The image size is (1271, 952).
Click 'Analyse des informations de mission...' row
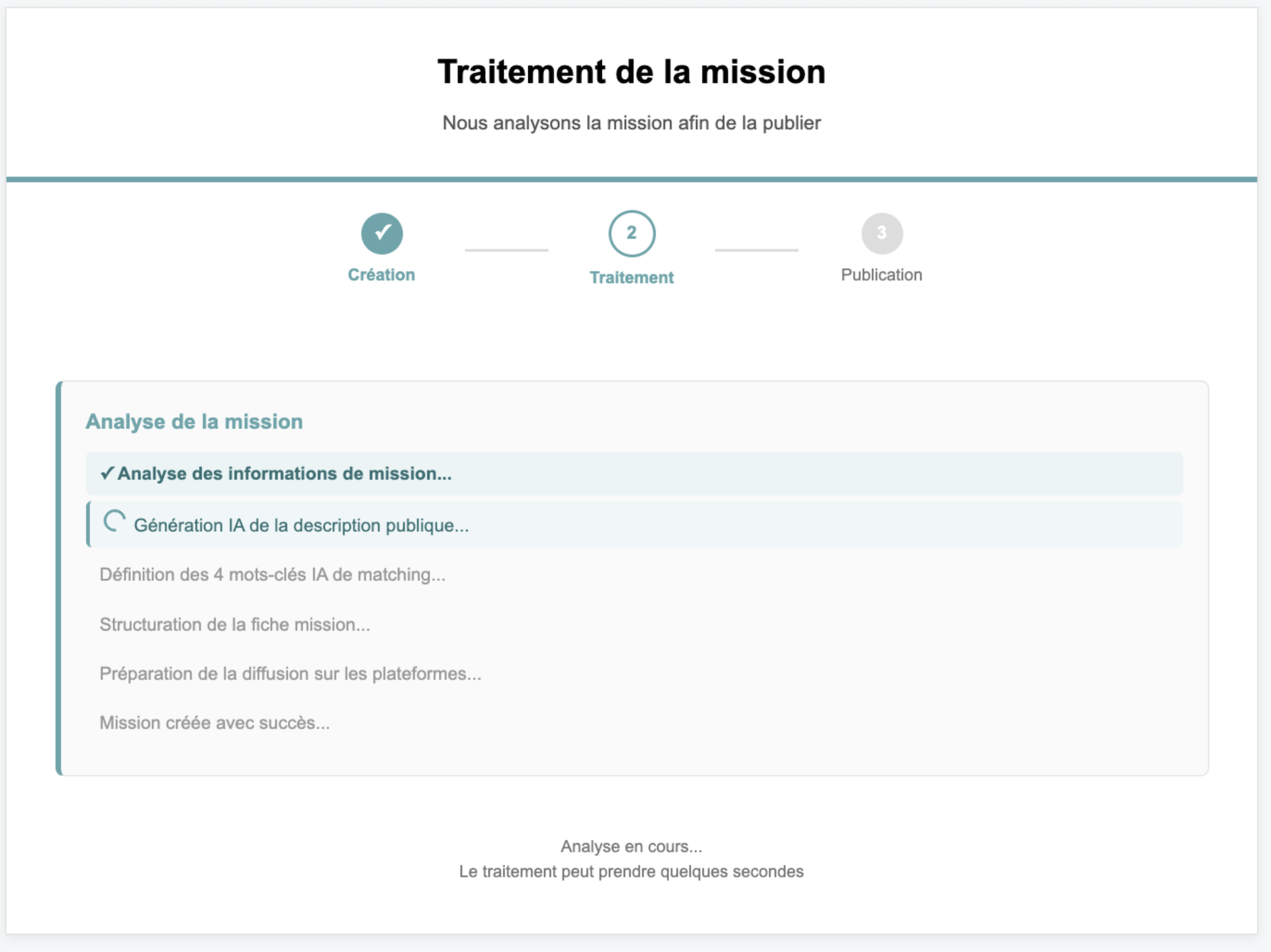click(x=634, y=474)
